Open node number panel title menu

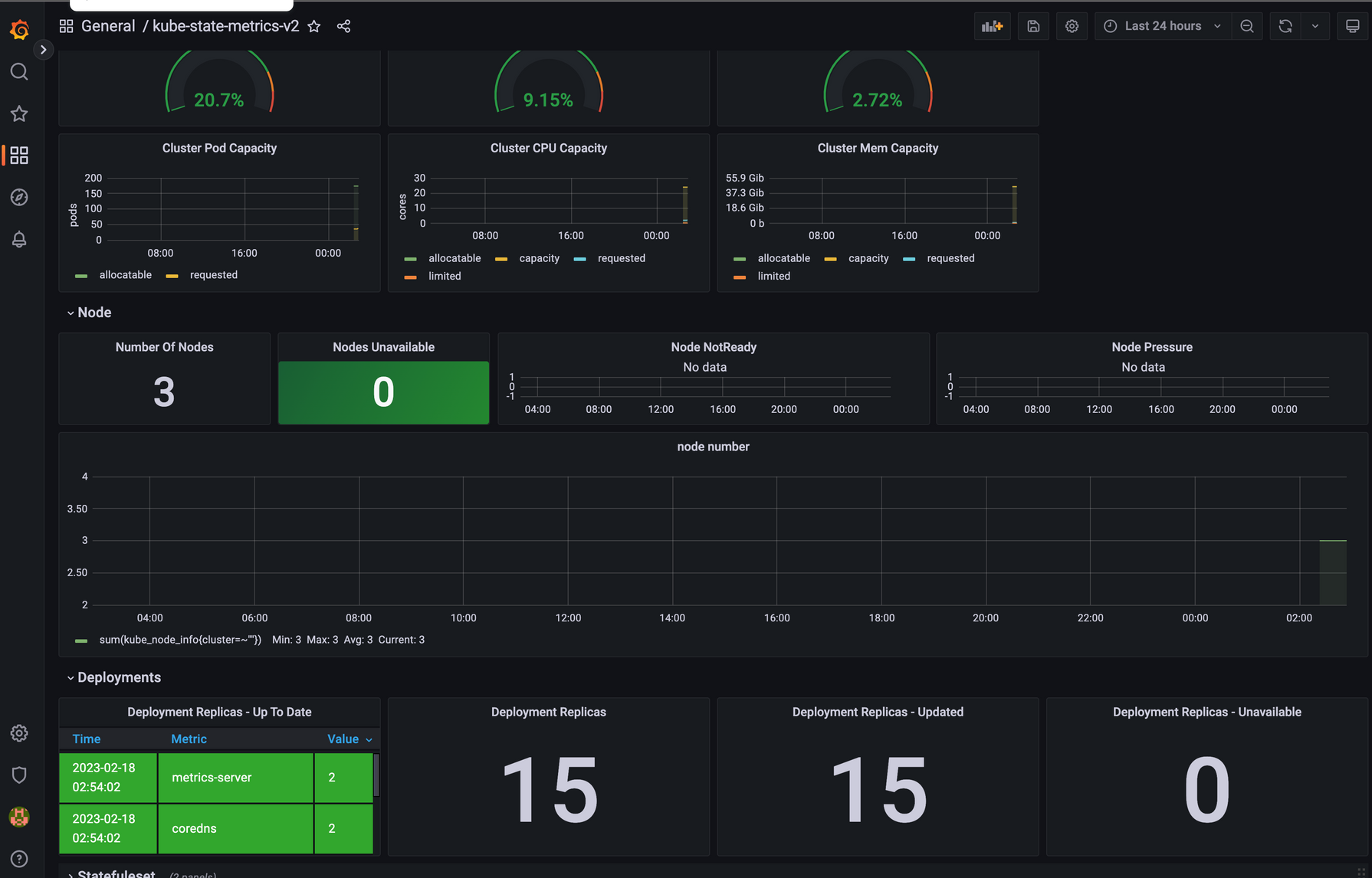(x=713, y=447)
